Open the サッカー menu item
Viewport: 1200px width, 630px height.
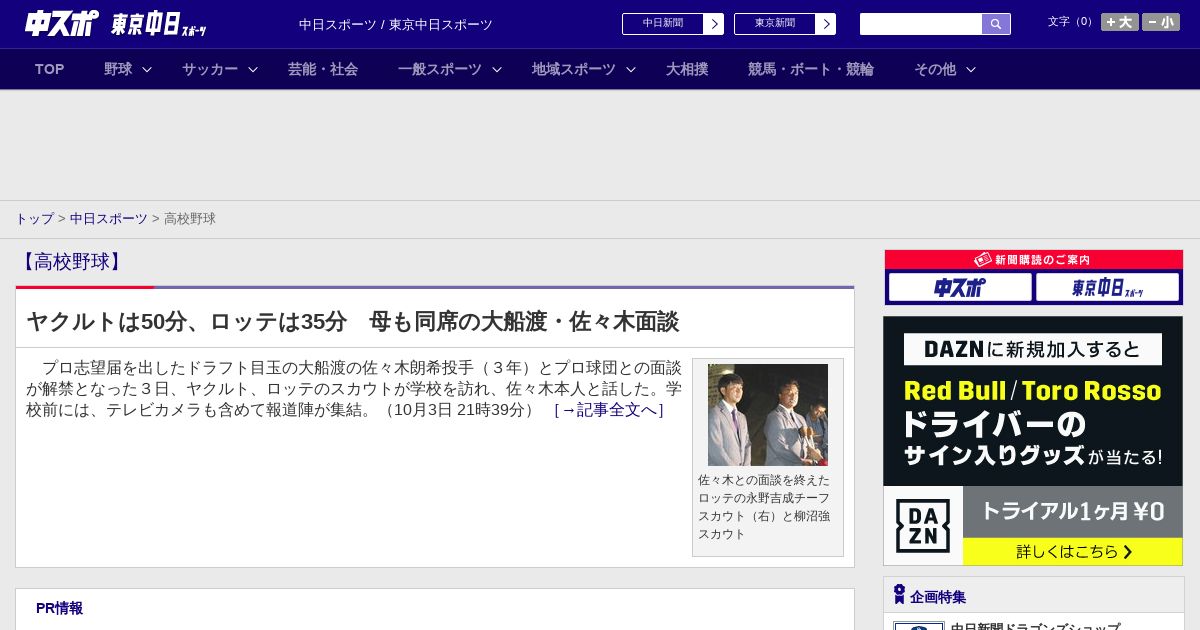tap(210, 69)
